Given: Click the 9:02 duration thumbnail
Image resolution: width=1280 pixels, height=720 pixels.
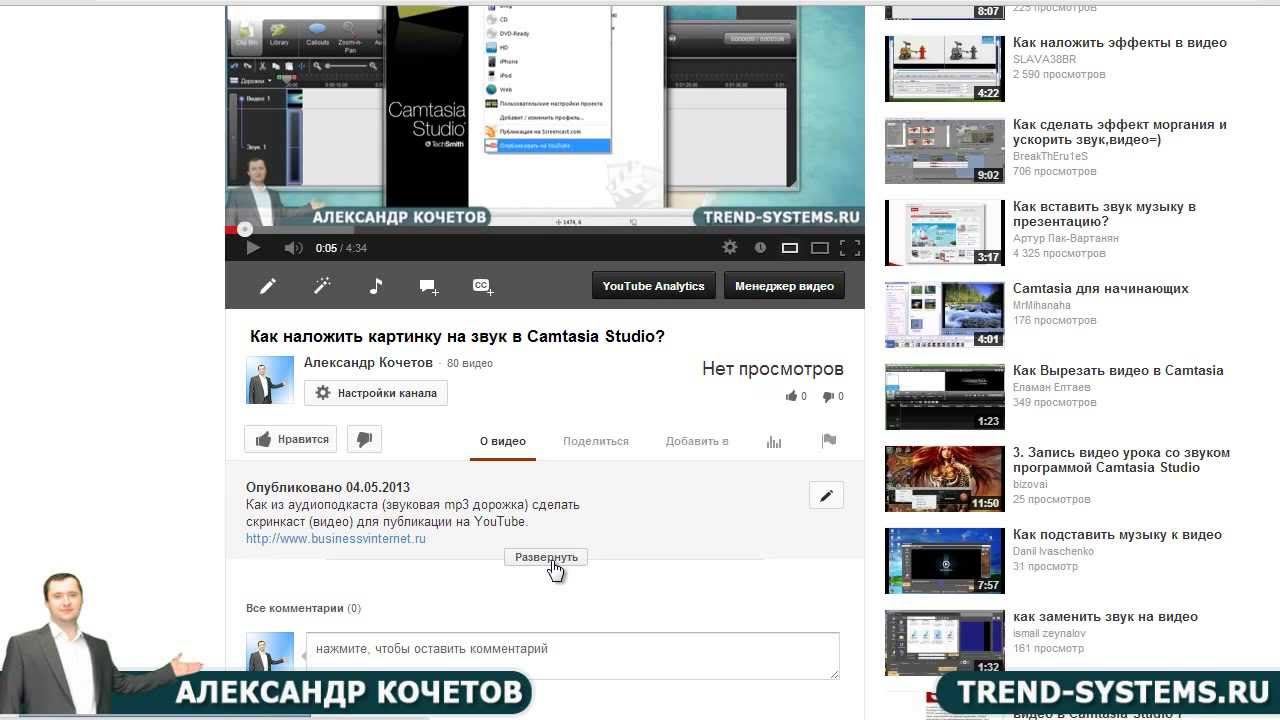Looking at the screenshot, I should (x=945, y=150).
